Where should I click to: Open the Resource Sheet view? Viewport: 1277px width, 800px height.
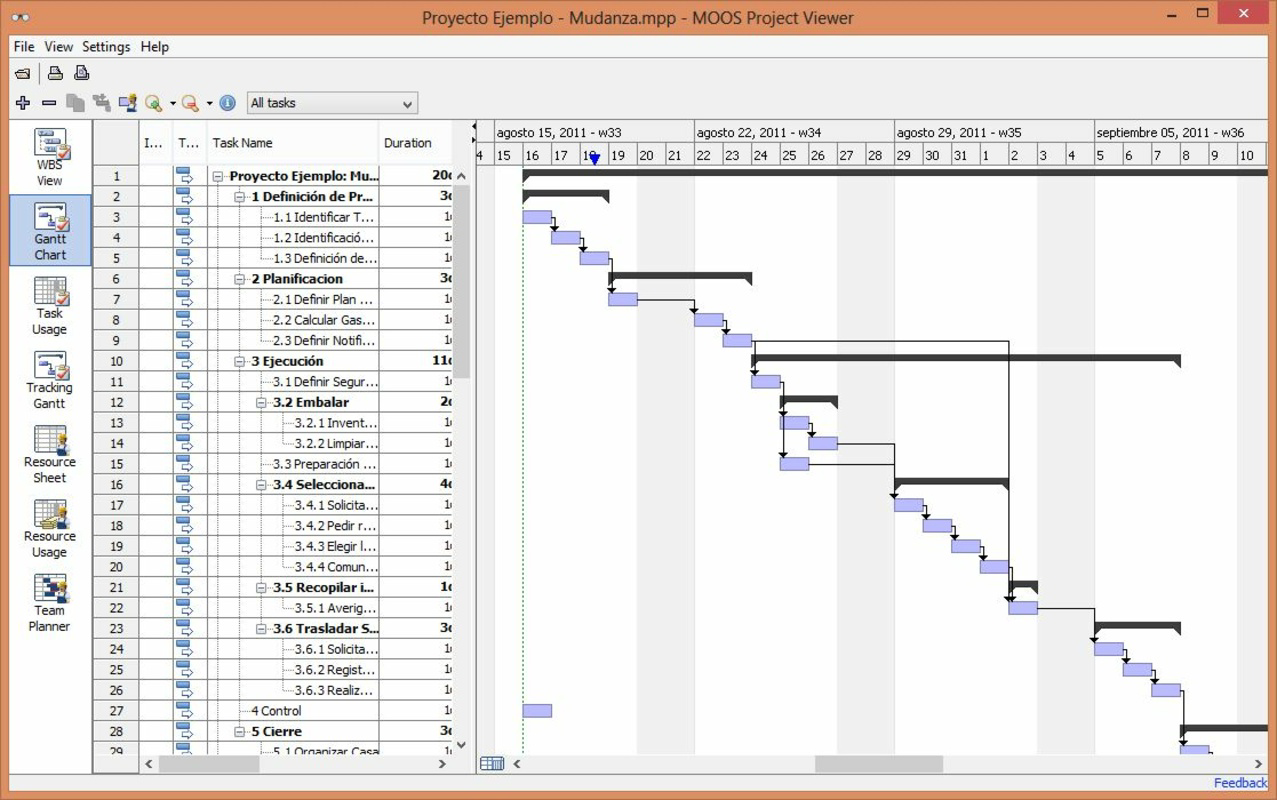pyautogui.click(x=49, y=453)
